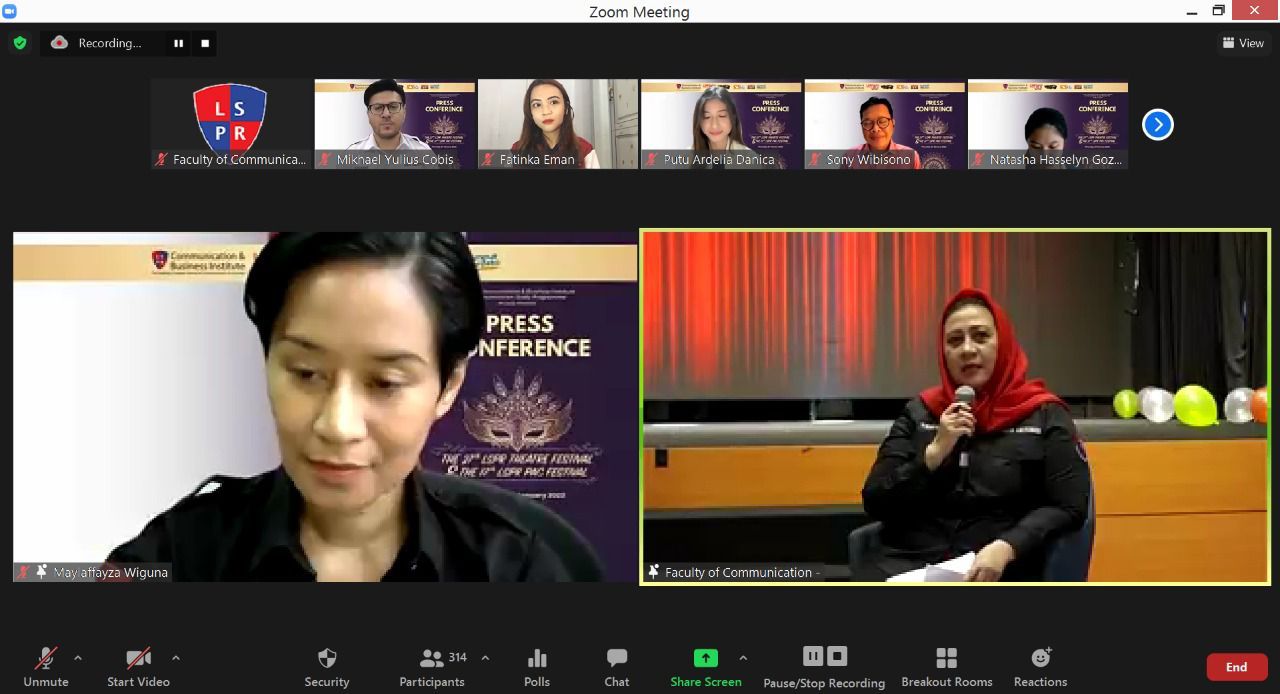Open the Polls icon
This screenshot has height=694, width=1280.
tap(537, 667)
